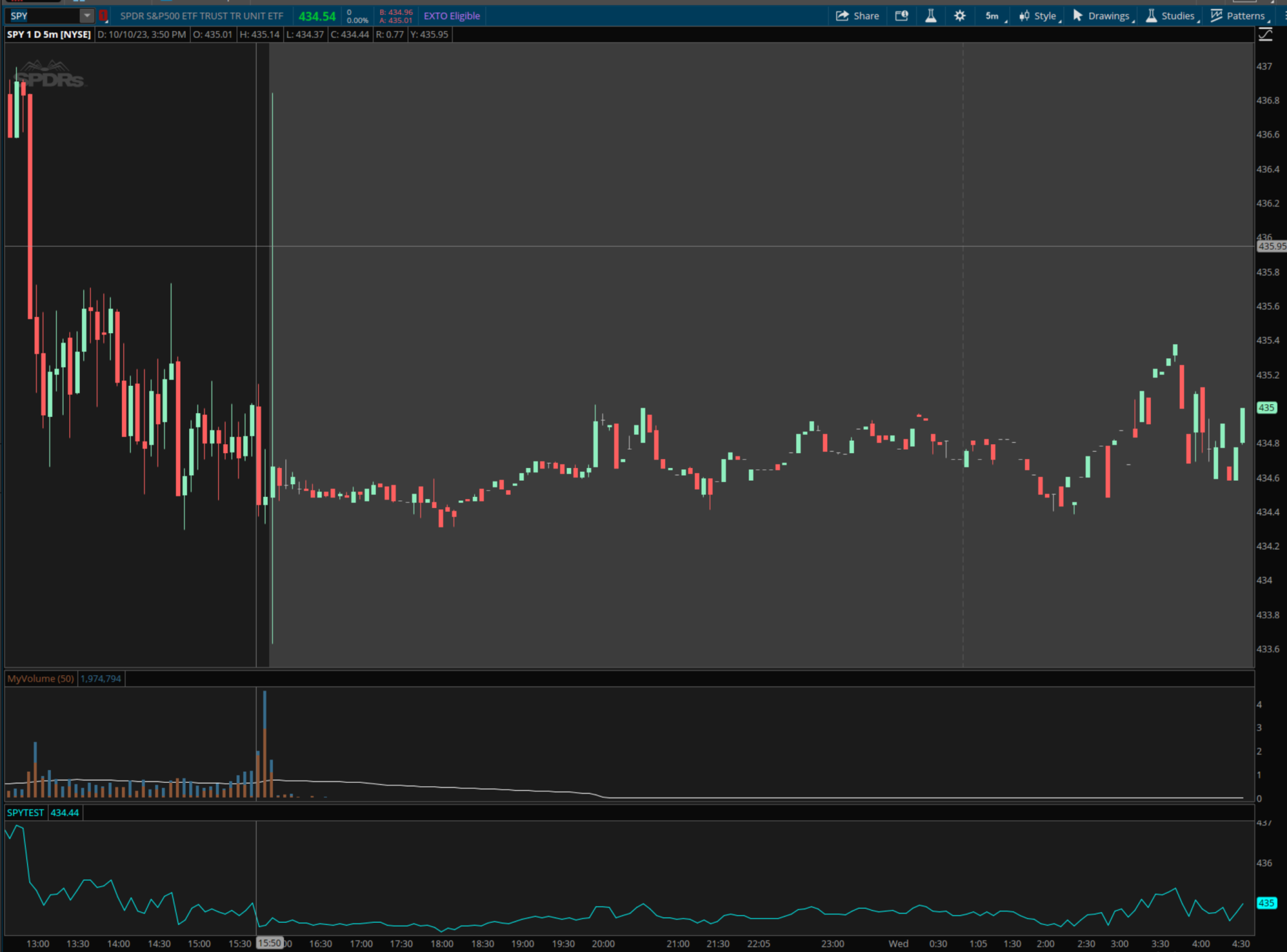Select the MyVolume (50) study label

coord(41,678)
